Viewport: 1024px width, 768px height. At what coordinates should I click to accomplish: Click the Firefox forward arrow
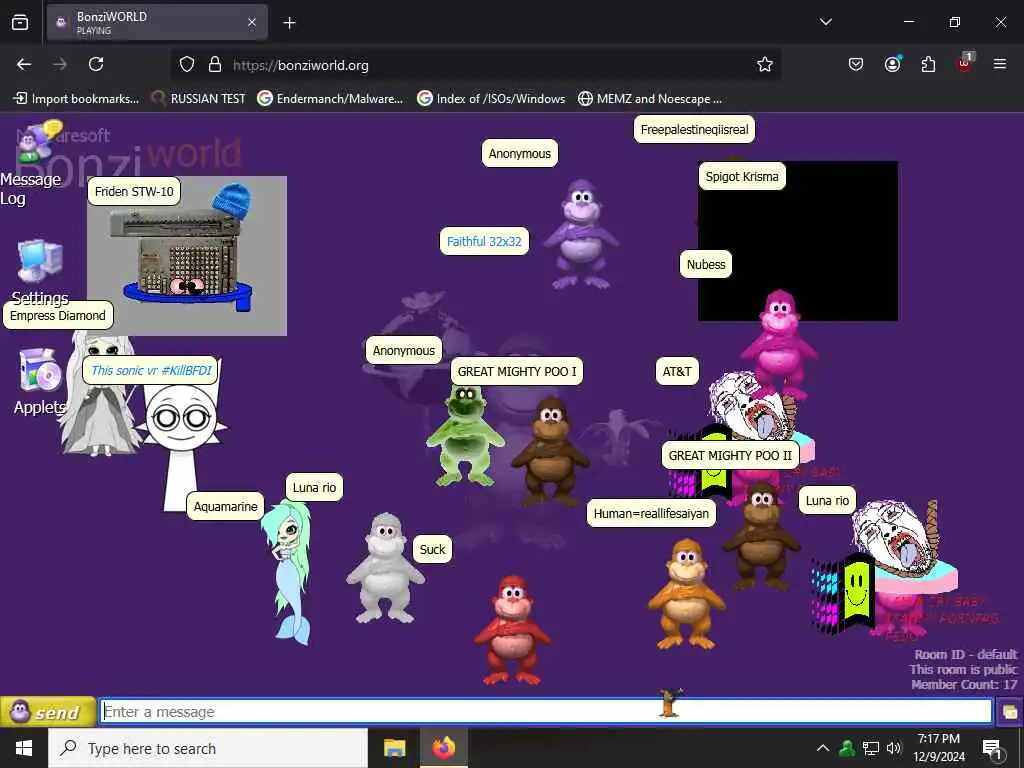point(60,64)
